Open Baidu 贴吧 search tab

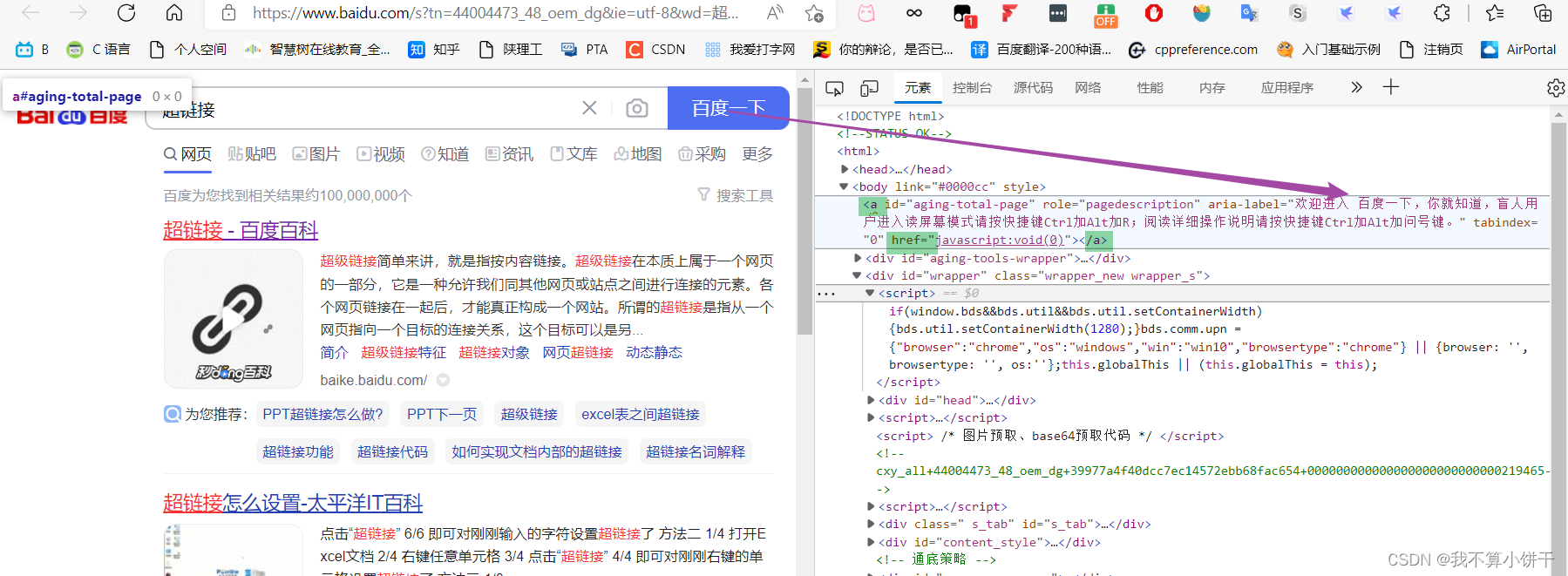tap(252, 154)
